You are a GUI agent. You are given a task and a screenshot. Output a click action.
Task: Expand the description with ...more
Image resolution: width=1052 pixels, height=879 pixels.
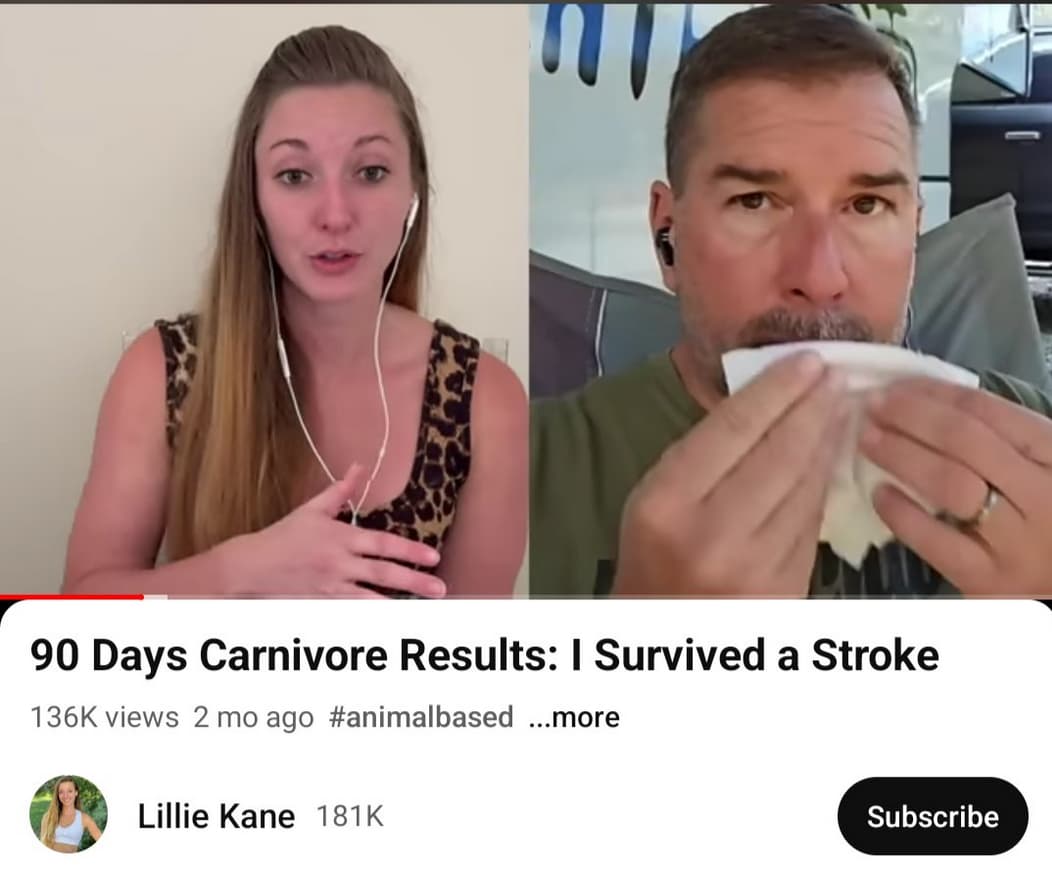[x=574, y=717]
